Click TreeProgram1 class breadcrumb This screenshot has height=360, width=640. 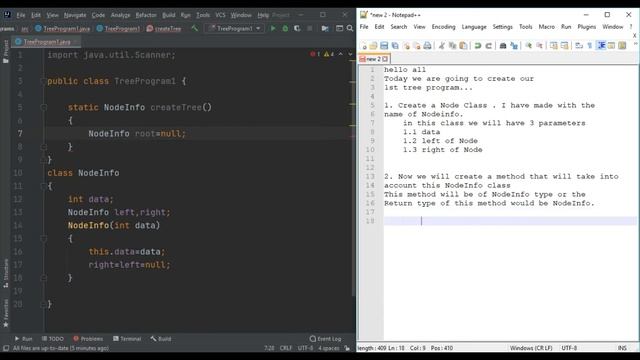coord(118,29)
